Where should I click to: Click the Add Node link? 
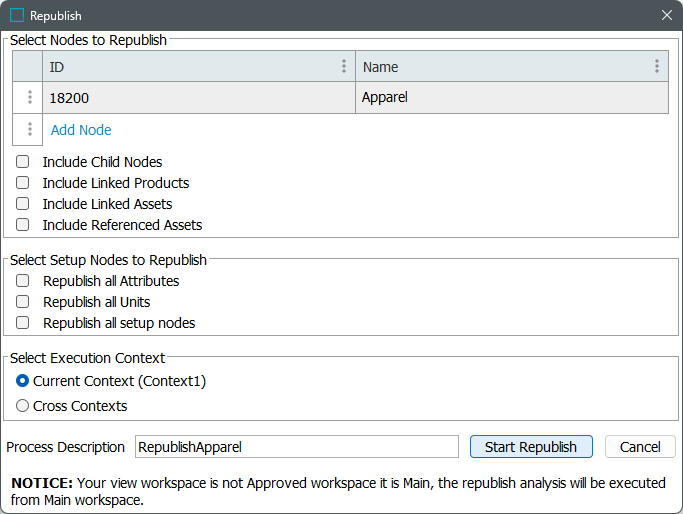pos(81,130)
